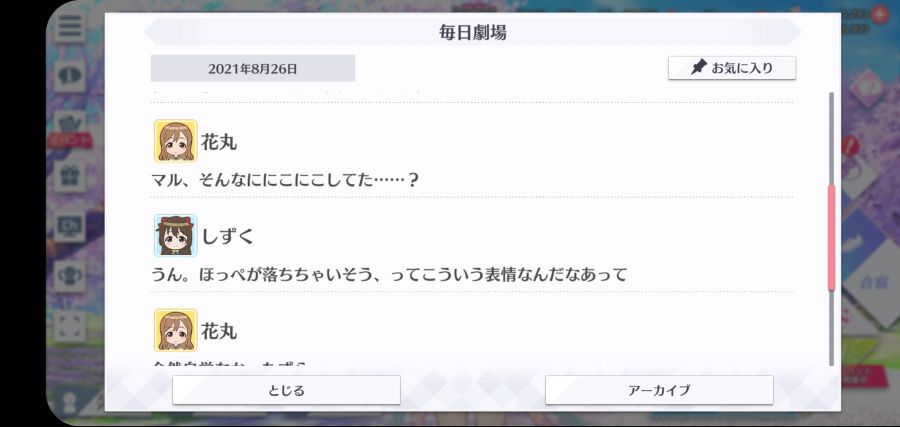Screen dimensions: 900x427
Task: Tap Shizuku's avatar thumbnail
Action: [176, 235]
